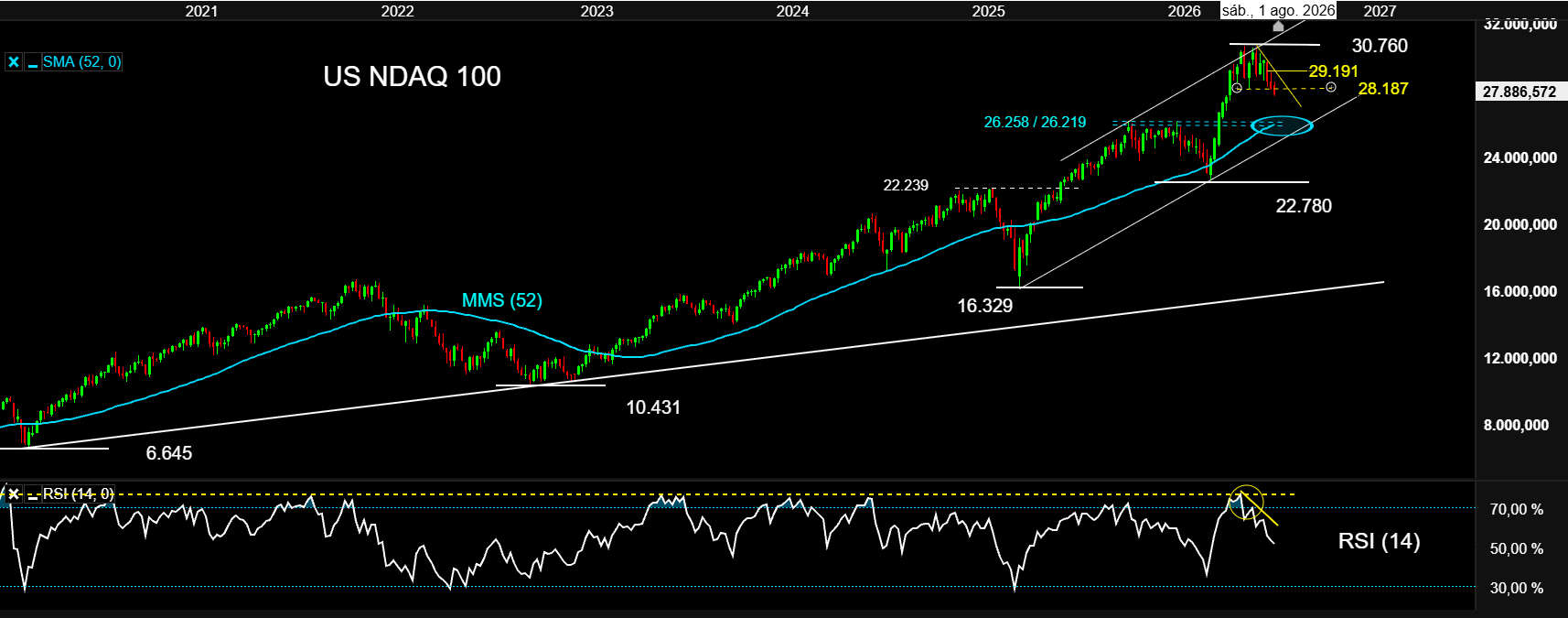The width and height of the screenshot is (1568, 618).
Task: Click the 2023 label on the time axis
Action: tap(596, 11)
